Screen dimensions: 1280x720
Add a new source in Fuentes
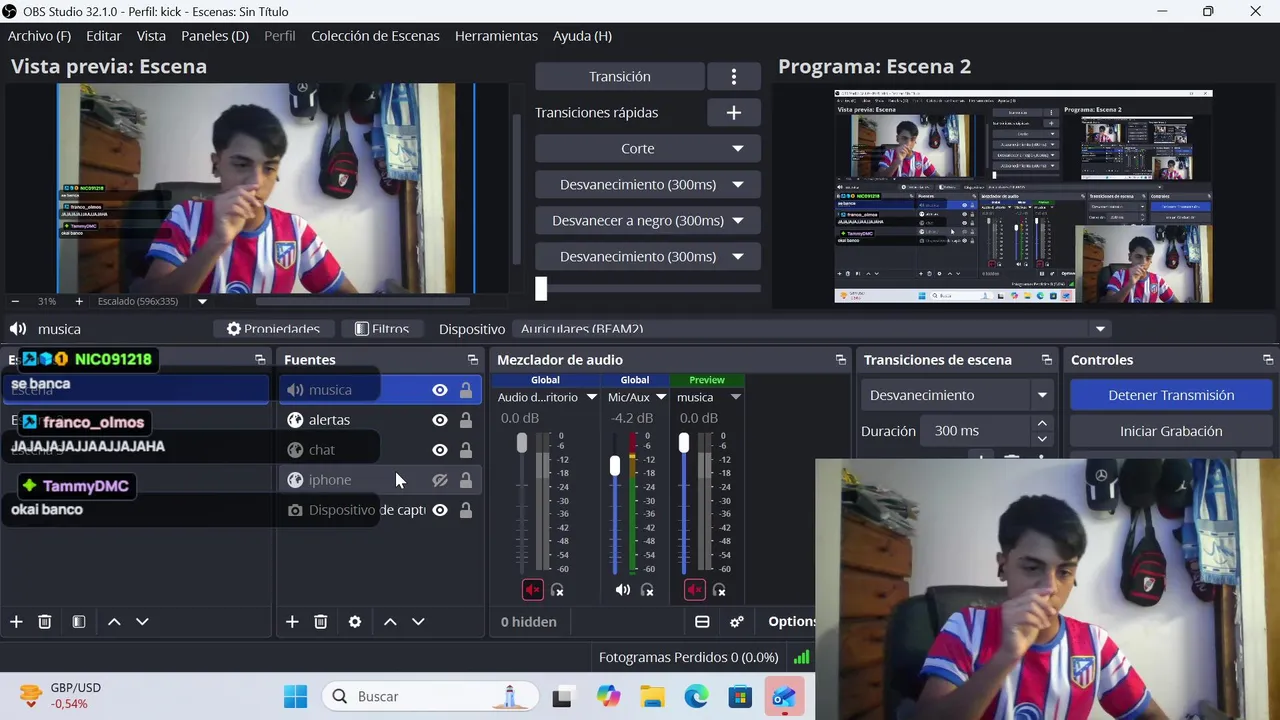coord(292,622)
